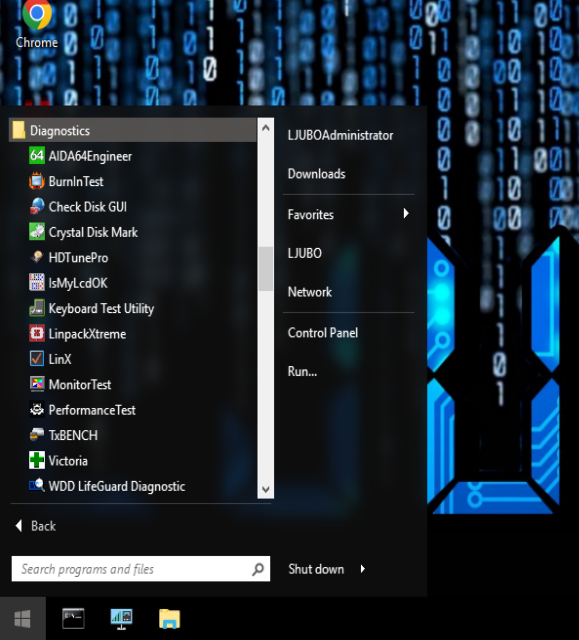This screenshot has height=640, width=579.
Task: Launch HDTunePro
Action: click(x=133, y=258)
